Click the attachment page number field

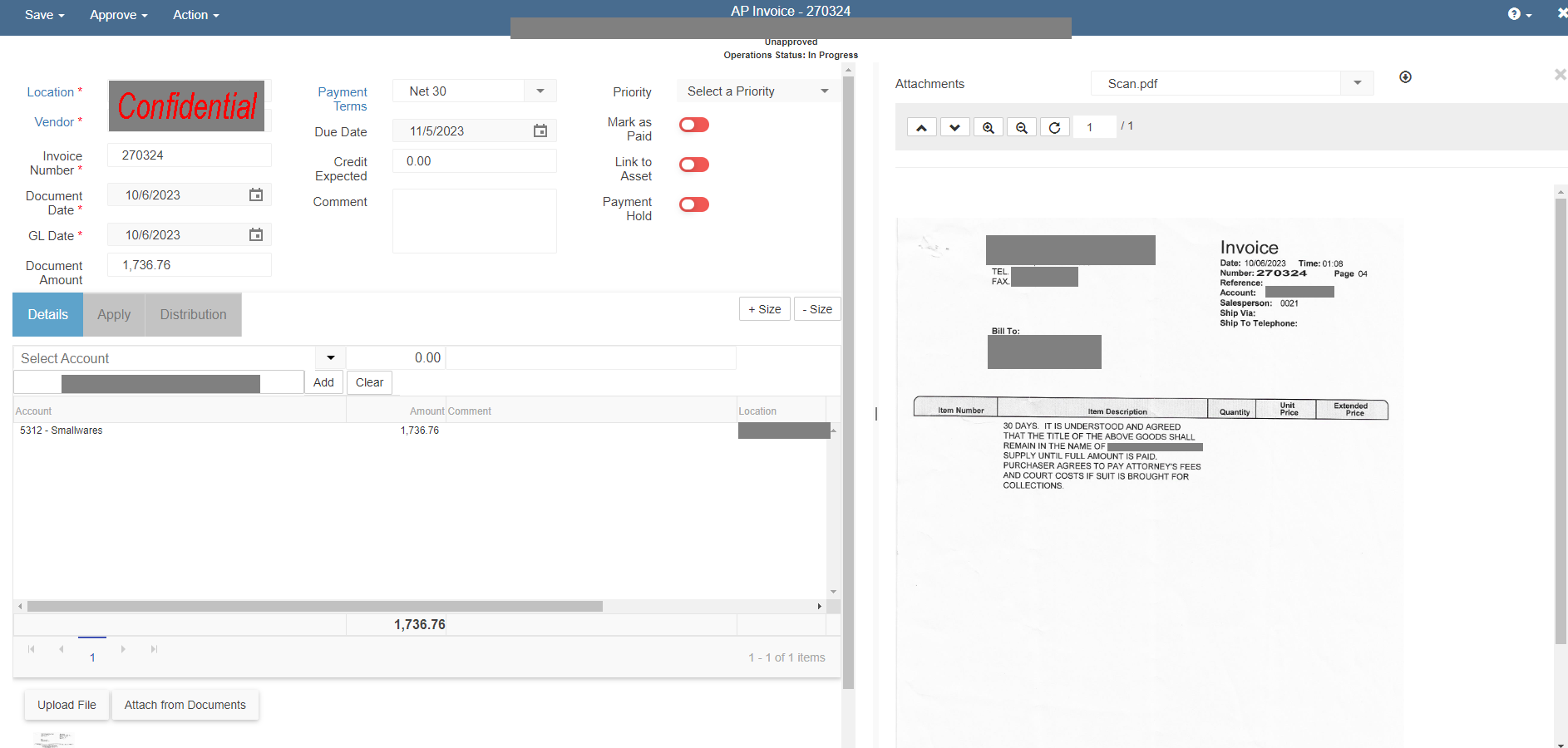click(x=1094, y=127)
